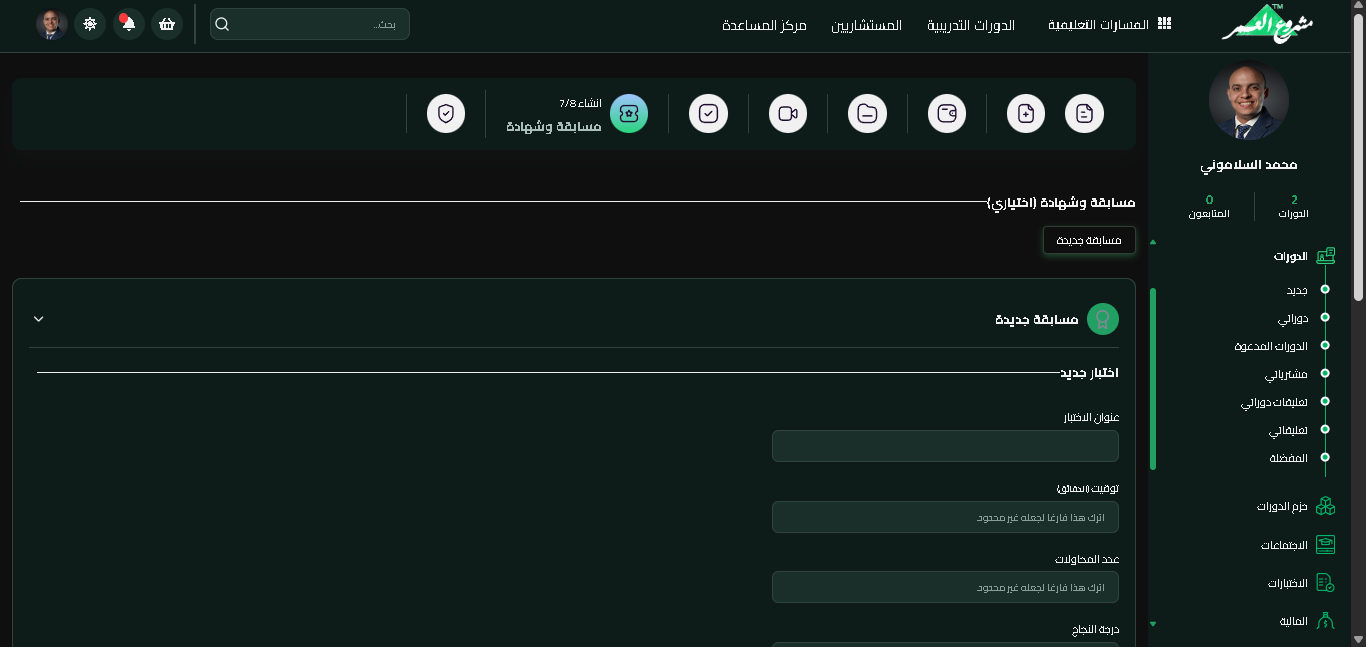Image resolution: width=1366 pixels, height=647 pixels.
Task: Go to the wallet step icon
Action: pos(946,113)
